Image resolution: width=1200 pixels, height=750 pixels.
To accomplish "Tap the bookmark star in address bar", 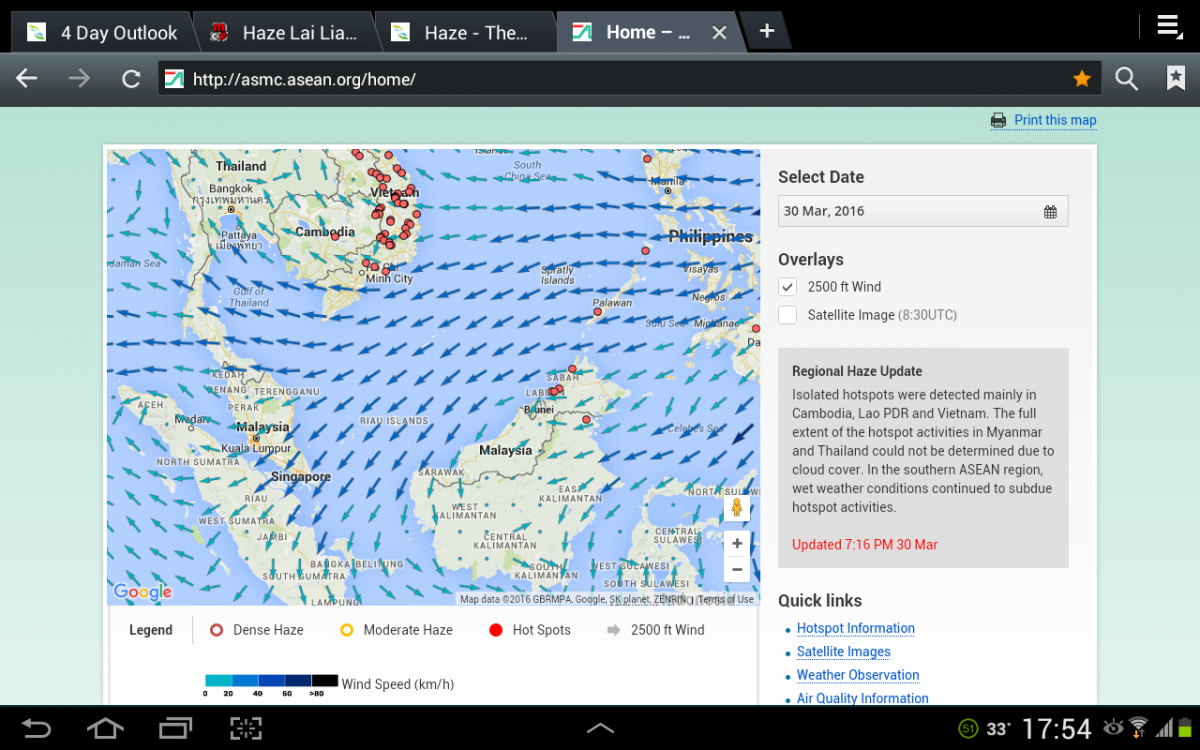I will [1081, 79].
